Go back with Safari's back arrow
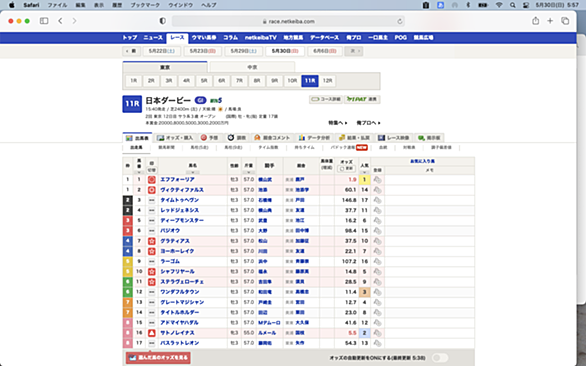Image resolution: width=586 pixels, height=366 pixels. (x=60, y=21)
